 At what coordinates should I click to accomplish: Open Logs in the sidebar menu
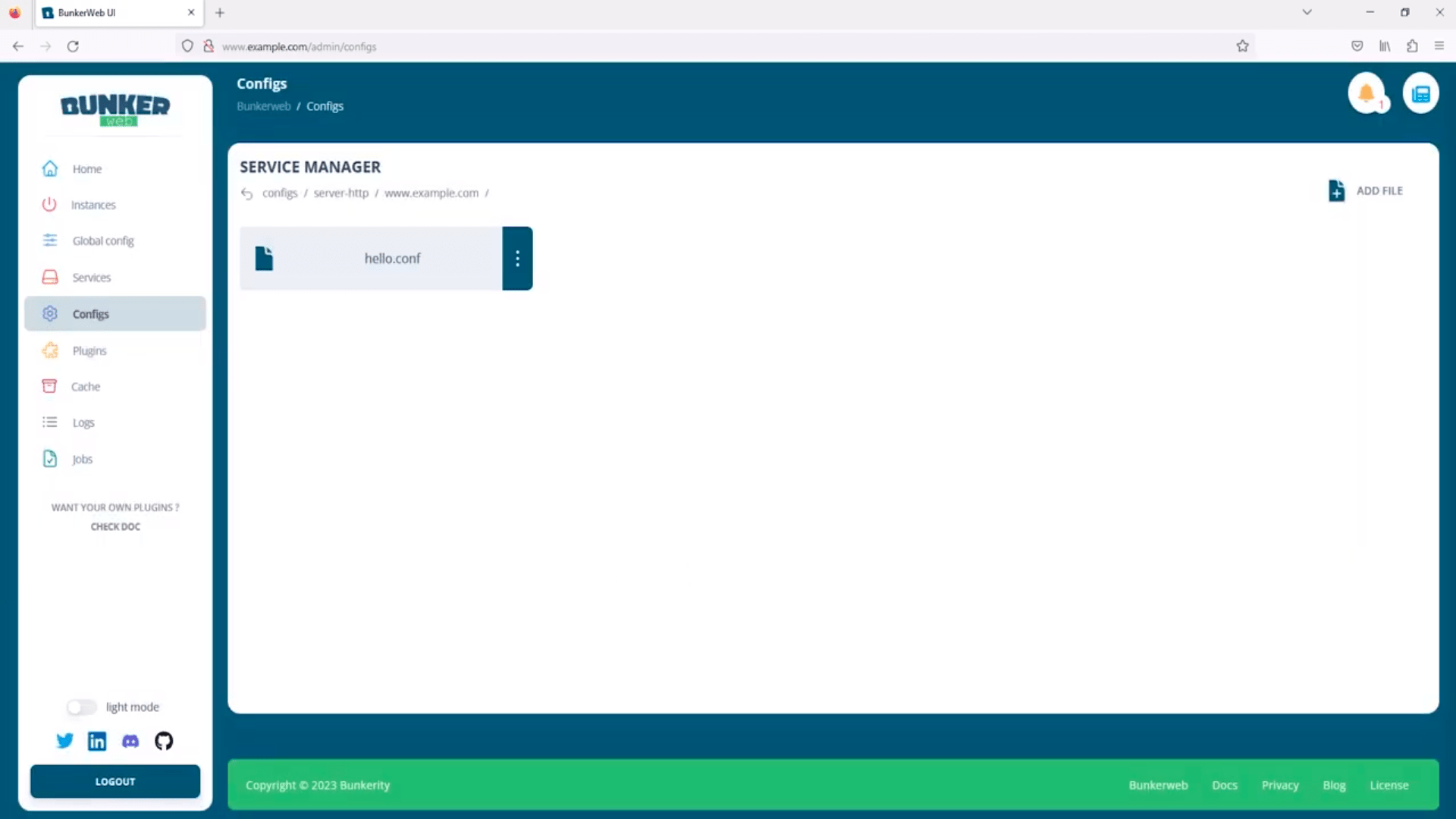[x=115, y=422]
